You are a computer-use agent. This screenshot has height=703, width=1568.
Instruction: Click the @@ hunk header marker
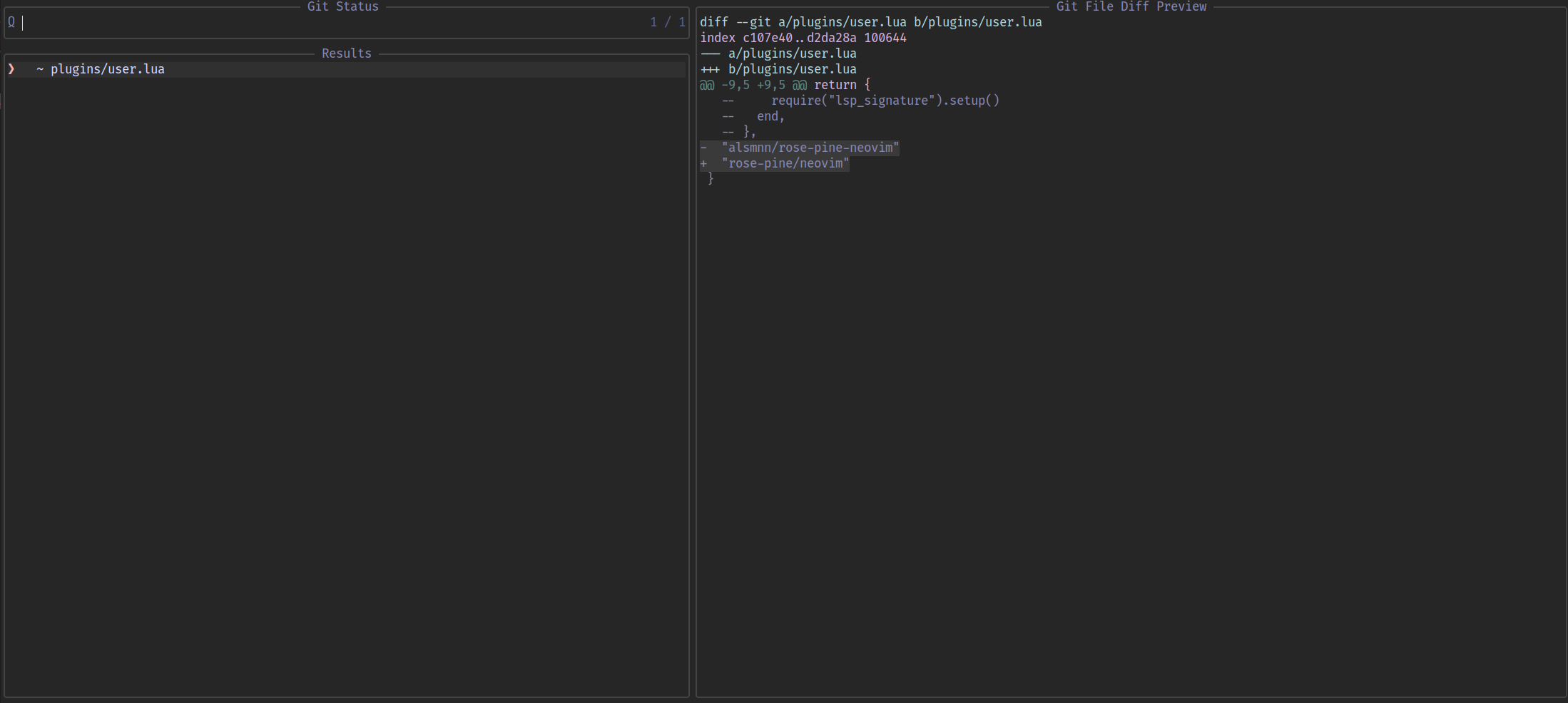pyautogui.click(x=708, y=84)
